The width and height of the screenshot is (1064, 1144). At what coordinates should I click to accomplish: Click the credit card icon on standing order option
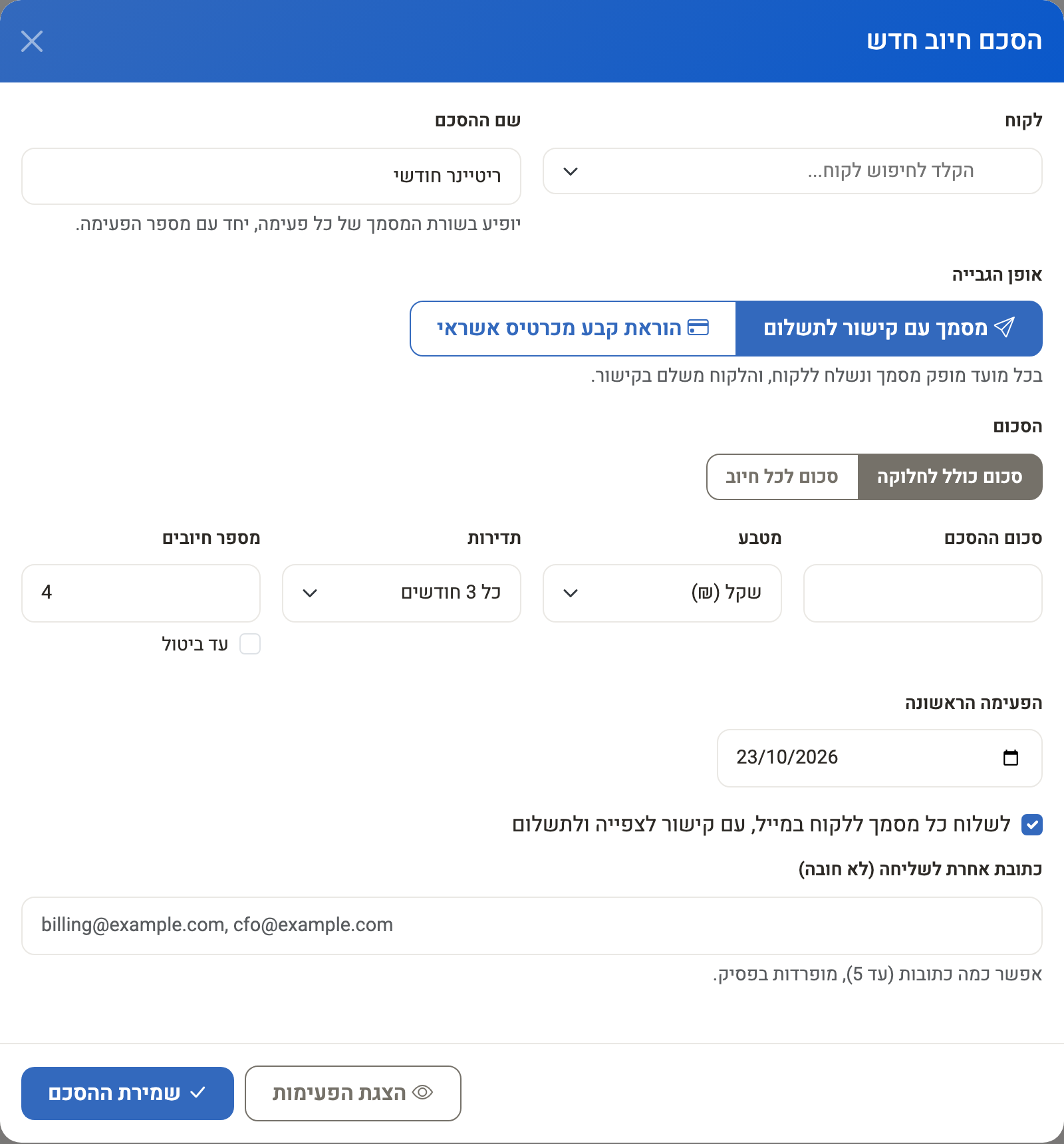pyautogui.click(x=698, y=327)
